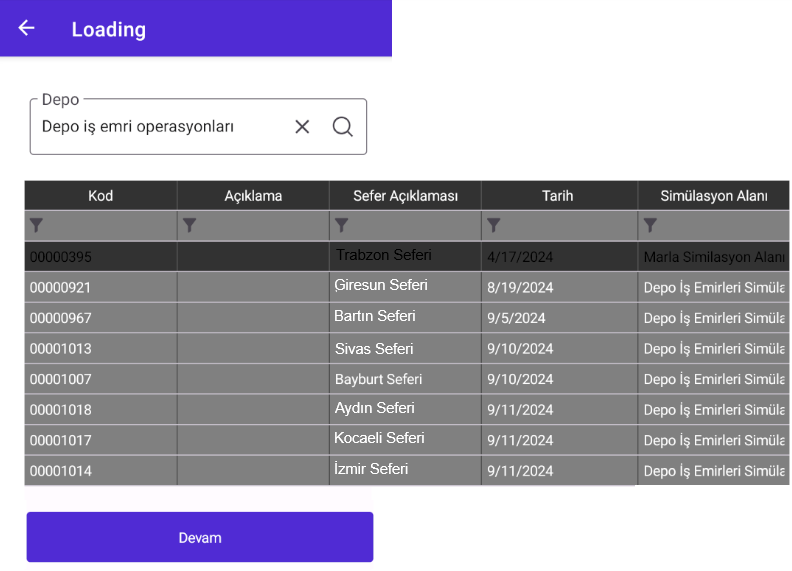Click the Sivas Seferi cell
The width and height of the screenshot is (792, 571).
point(405,349)
